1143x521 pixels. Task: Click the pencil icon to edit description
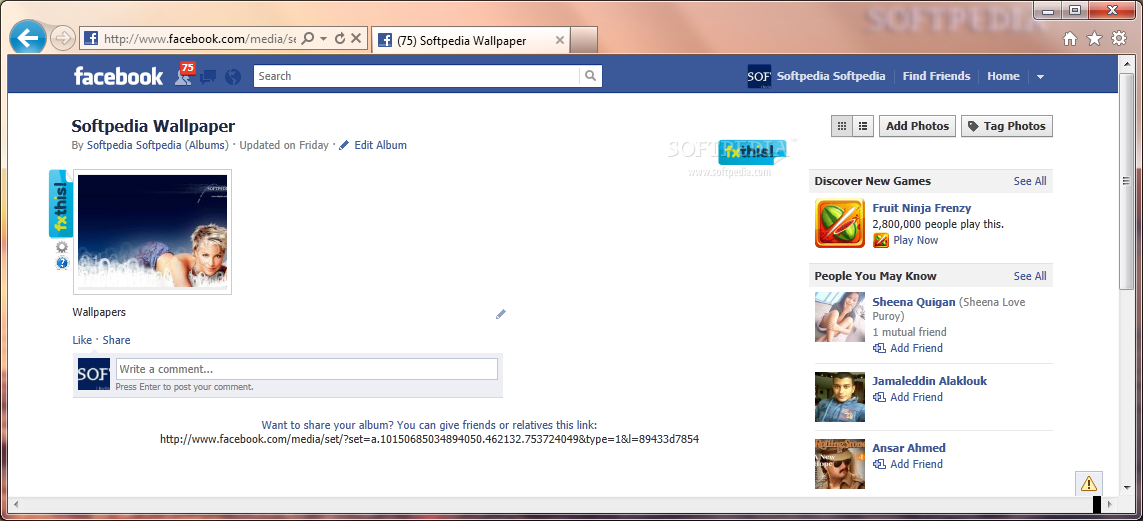[501, 314]
